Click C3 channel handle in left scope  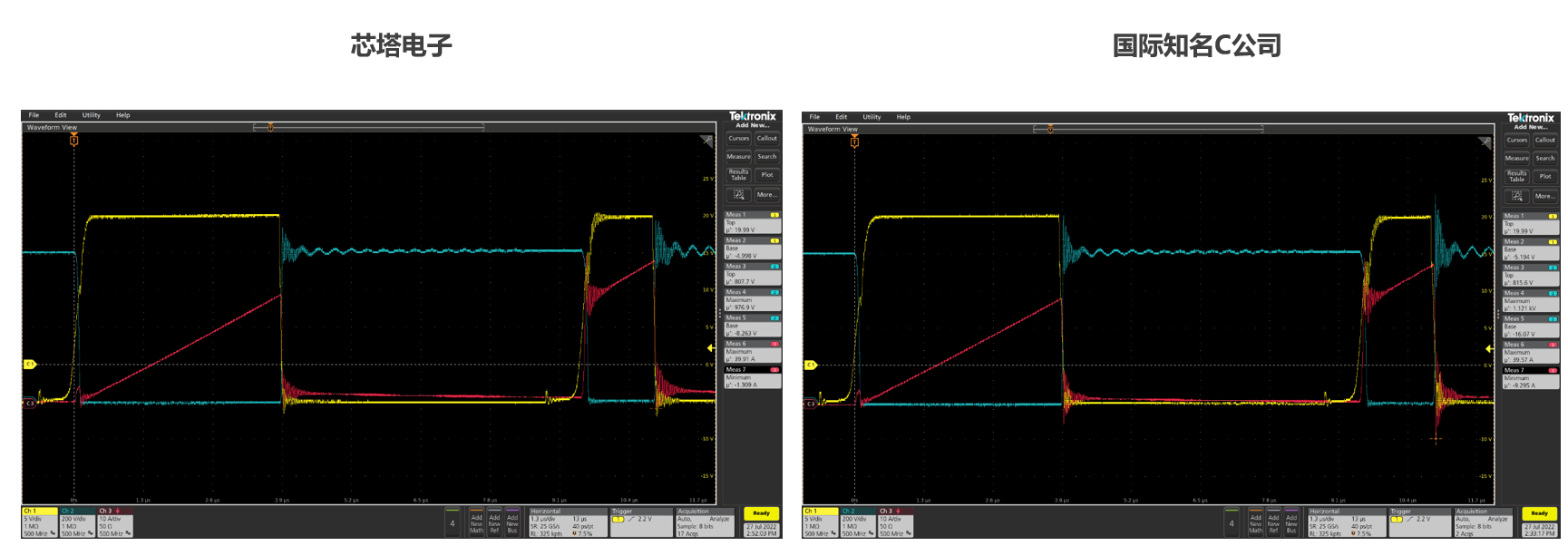[x=29, y=403]
